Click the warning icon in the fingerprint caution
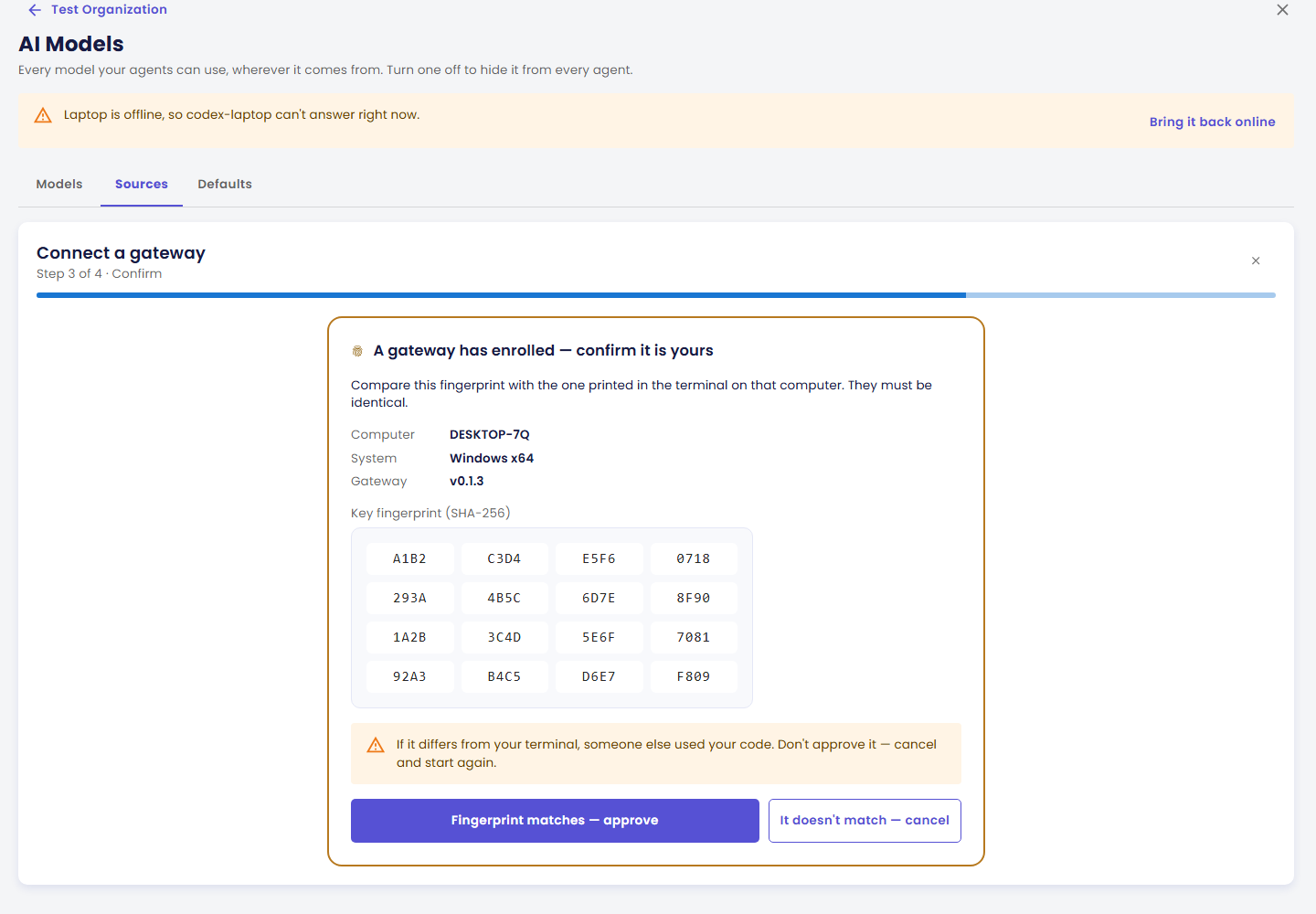 tap(376, 745)
